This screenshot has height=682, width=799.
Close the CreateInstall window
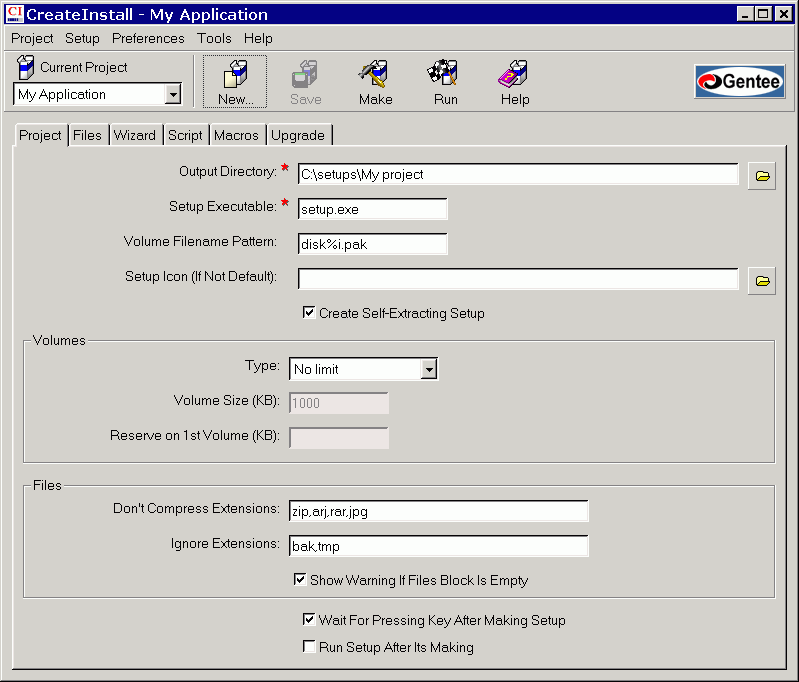783,14
